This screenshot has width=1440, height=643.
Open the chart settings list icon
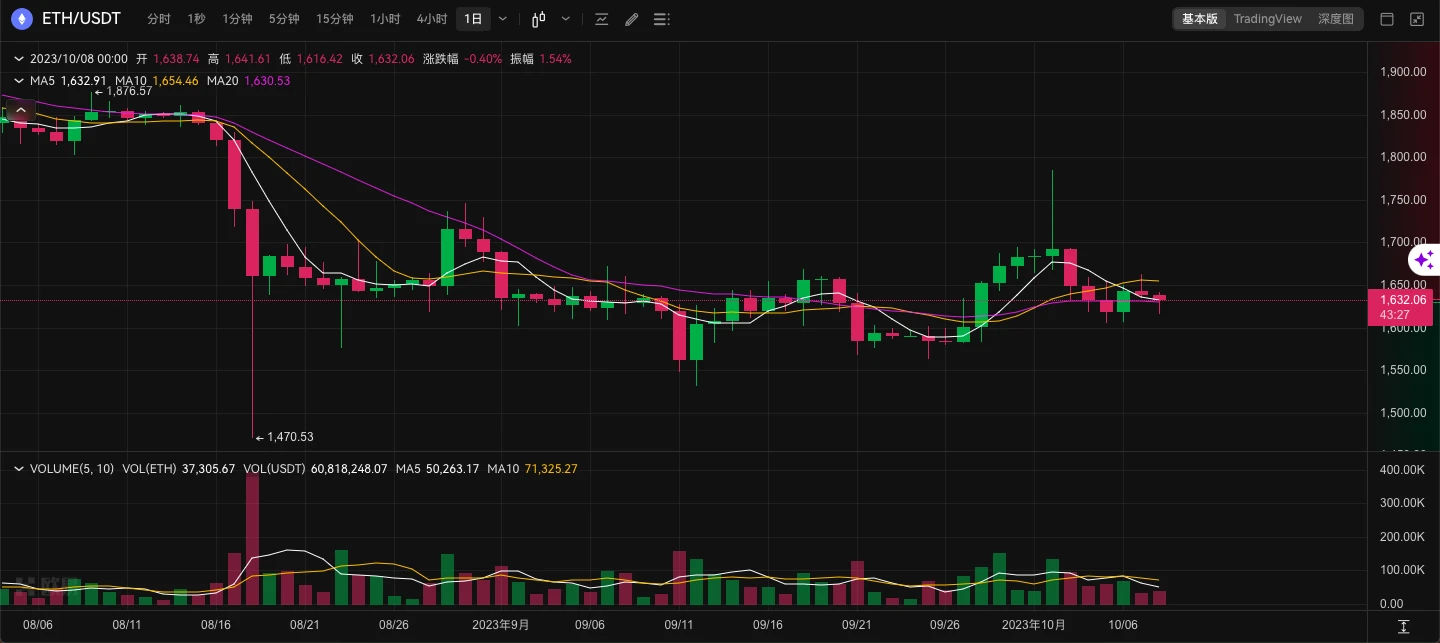click(x=661, y=19)
